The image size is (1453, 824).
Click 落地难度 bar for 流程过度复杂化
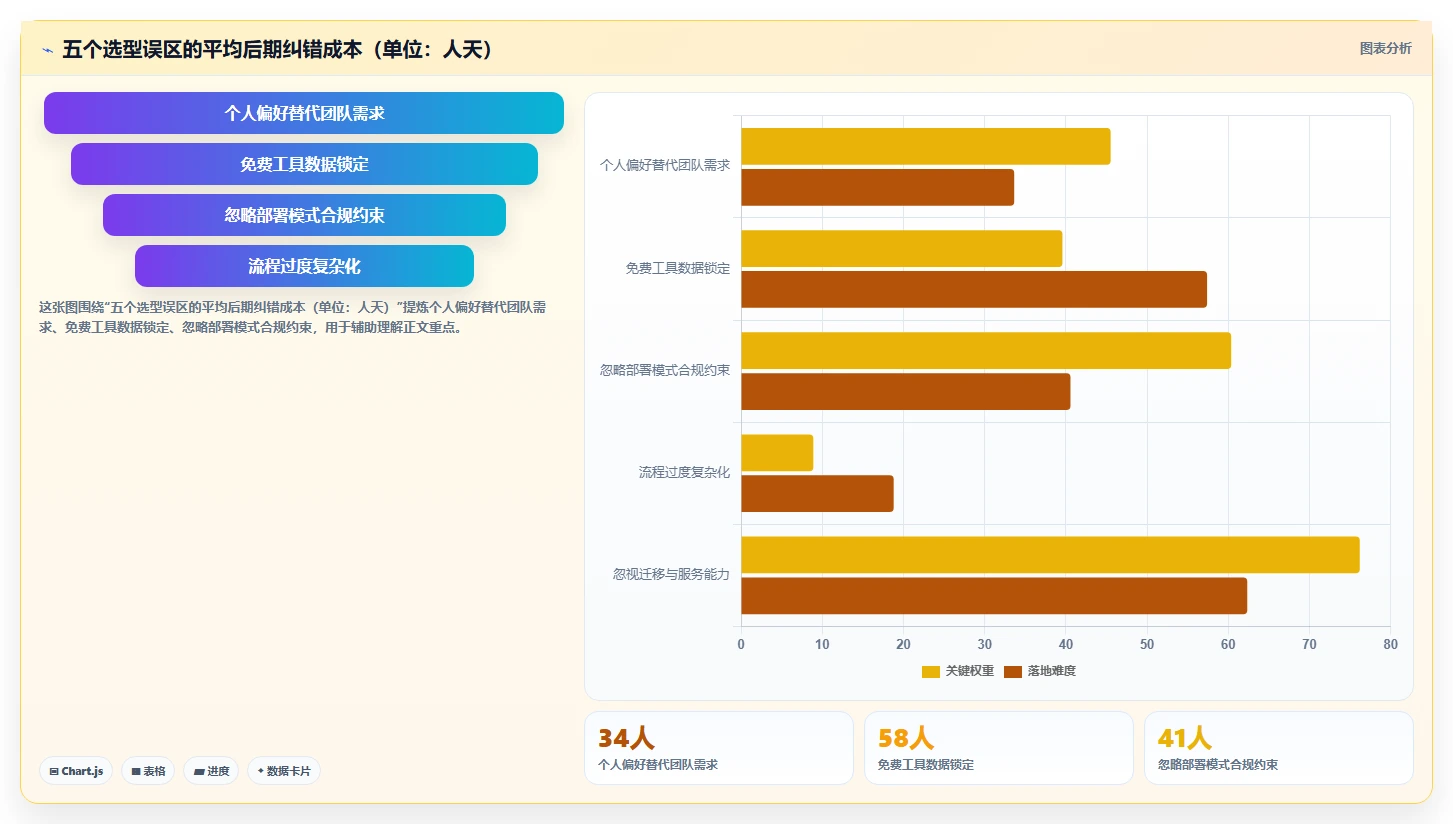click(x=817, y=493)
